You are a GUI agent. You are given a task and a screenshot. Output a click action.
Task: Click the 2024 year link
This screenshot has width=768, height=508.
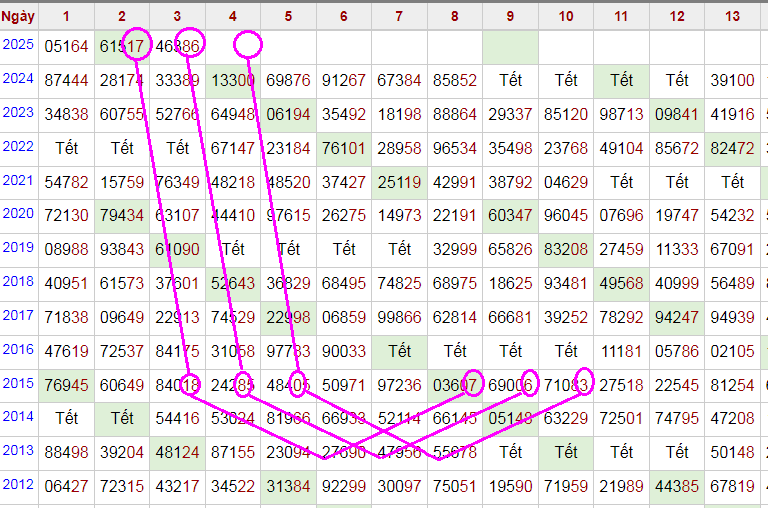tap(18, 79)
